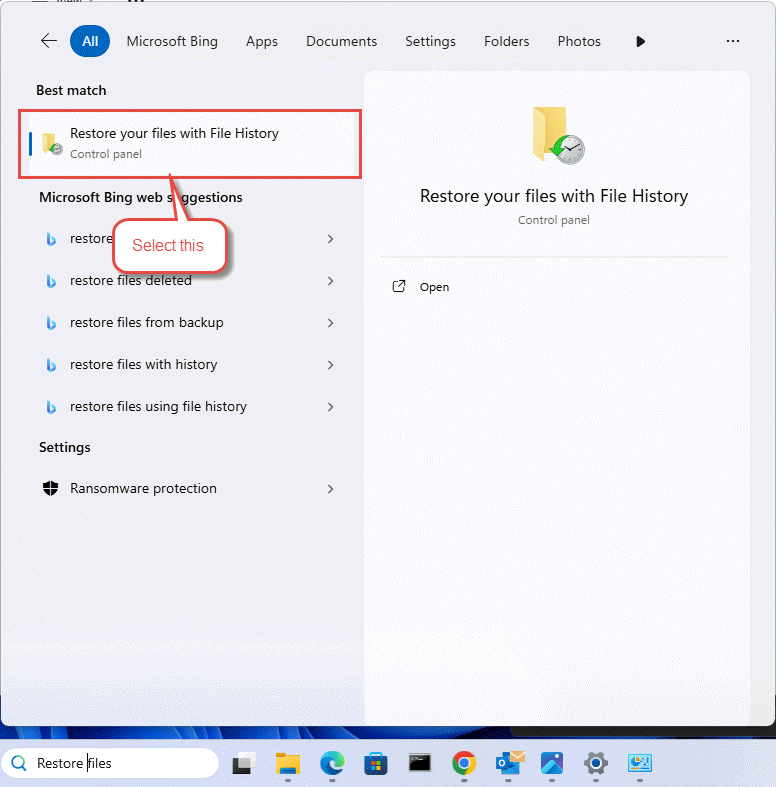Show more filters with play arrow
Screen dimensions: 776x787
tap(640, 41)
